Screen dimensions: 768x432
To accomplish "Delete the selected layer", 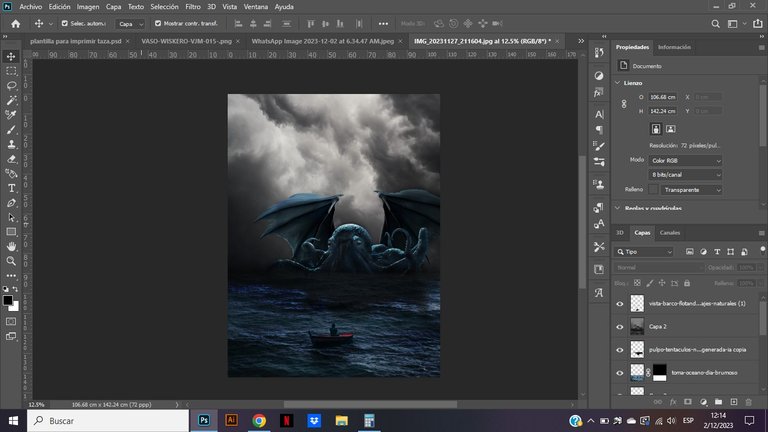I will [748, 402].
